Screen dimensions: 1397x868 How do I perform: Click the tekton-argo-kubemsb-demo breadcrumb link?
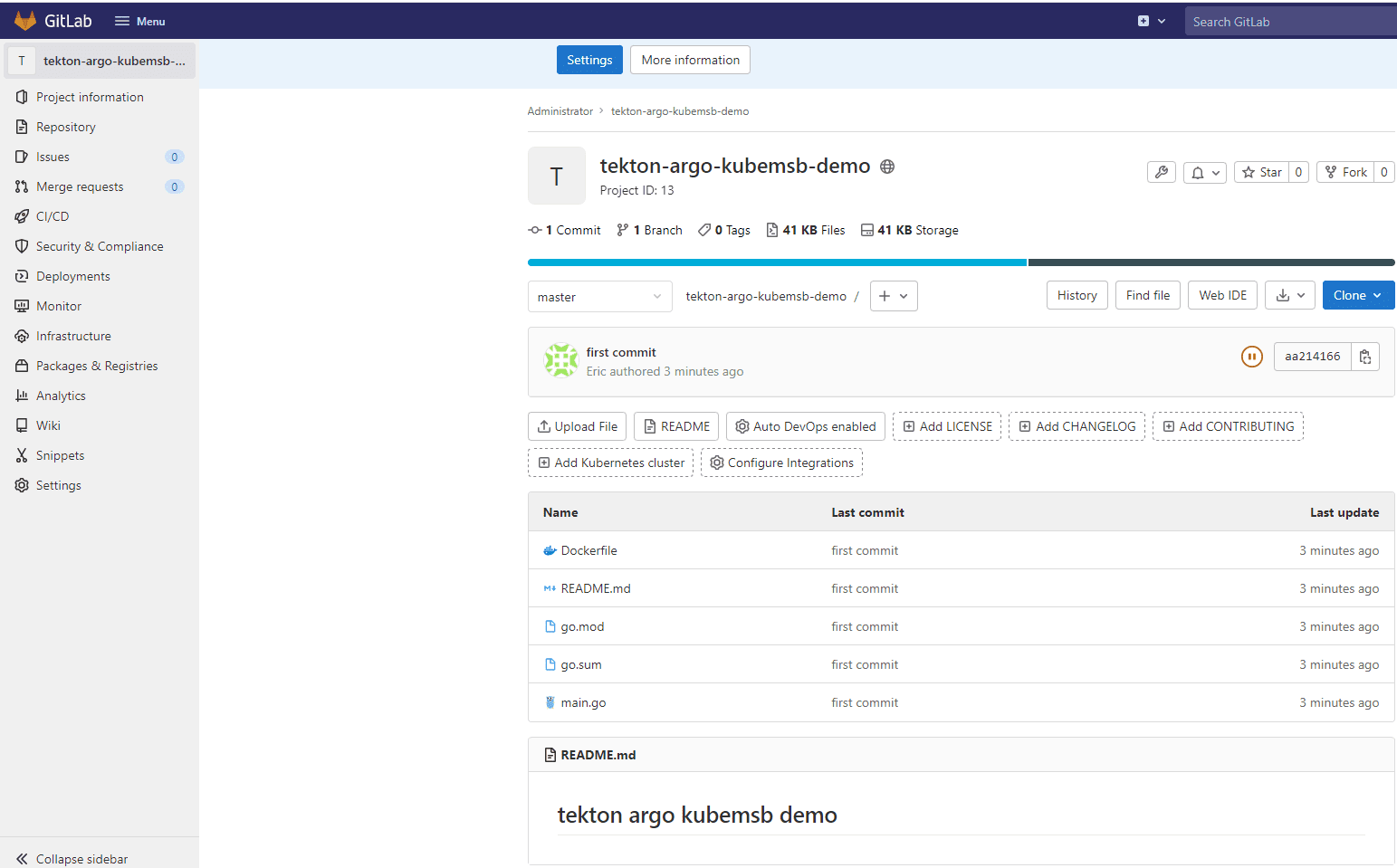tap(680, 111)
